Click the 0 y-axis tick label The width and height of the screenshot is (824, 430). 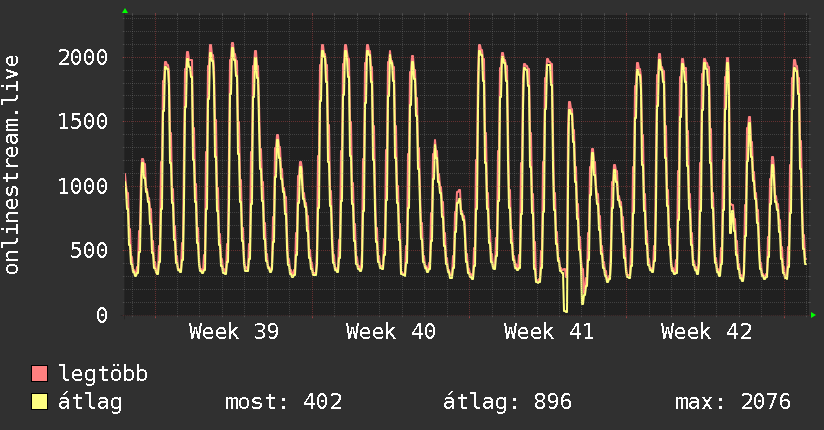click(x=102, y=315)
